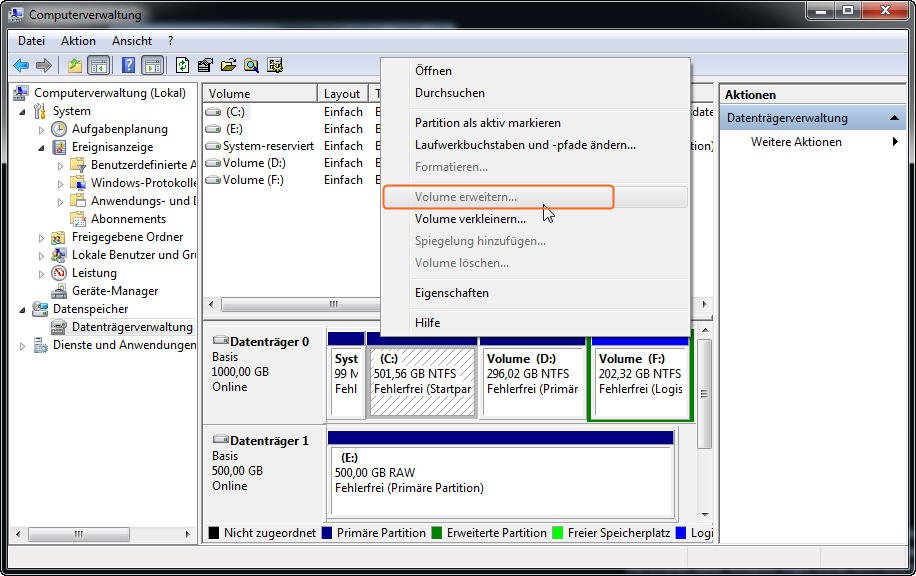Open the Datei menu
Image resolution: width=916 pixels, height=576 pixels.
click(x=32, y=41)
